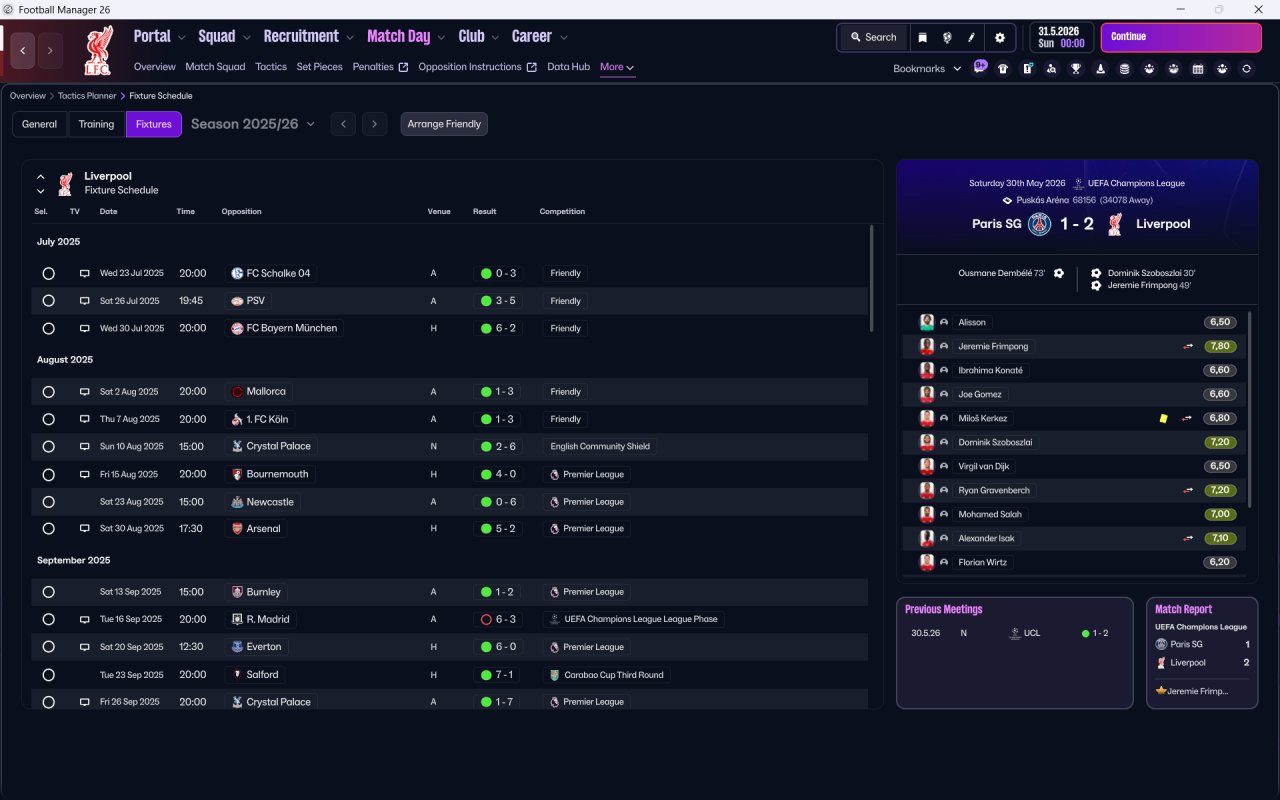Open the trophy shortcut icon
This screenshot has width=1280, height=800.
(1076, 69)
